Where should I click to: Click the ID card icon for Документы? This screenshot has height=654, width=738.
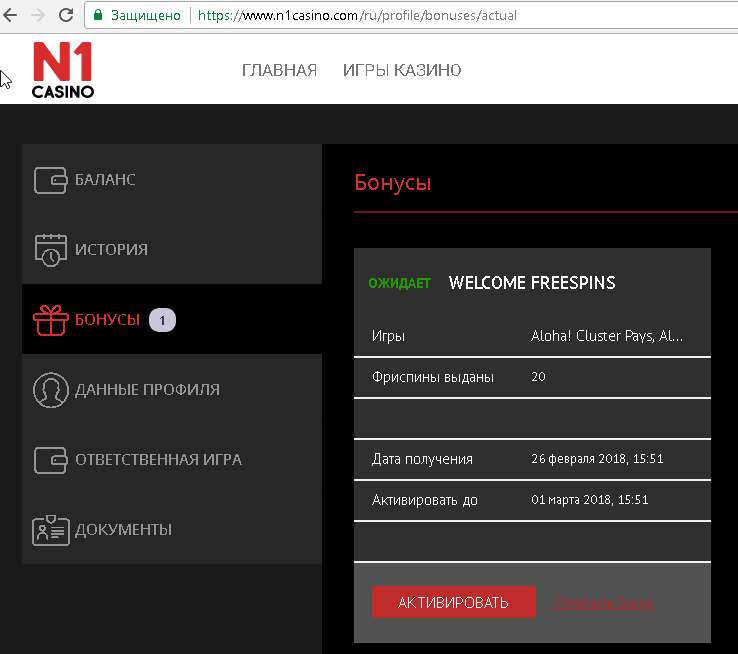50,530
